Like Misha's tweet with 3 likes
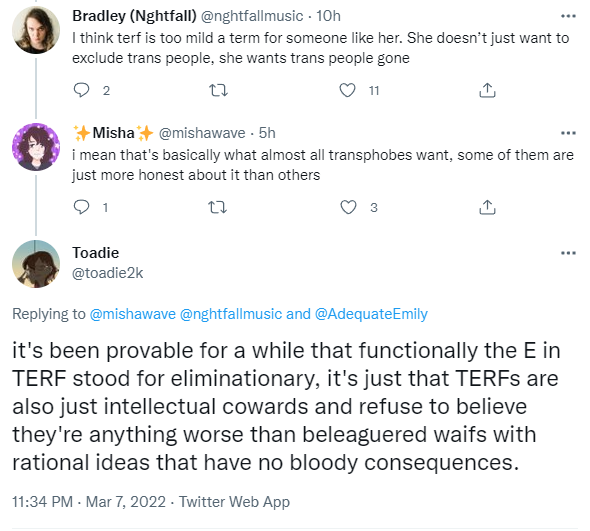590x531 pixels. (348, 207)
